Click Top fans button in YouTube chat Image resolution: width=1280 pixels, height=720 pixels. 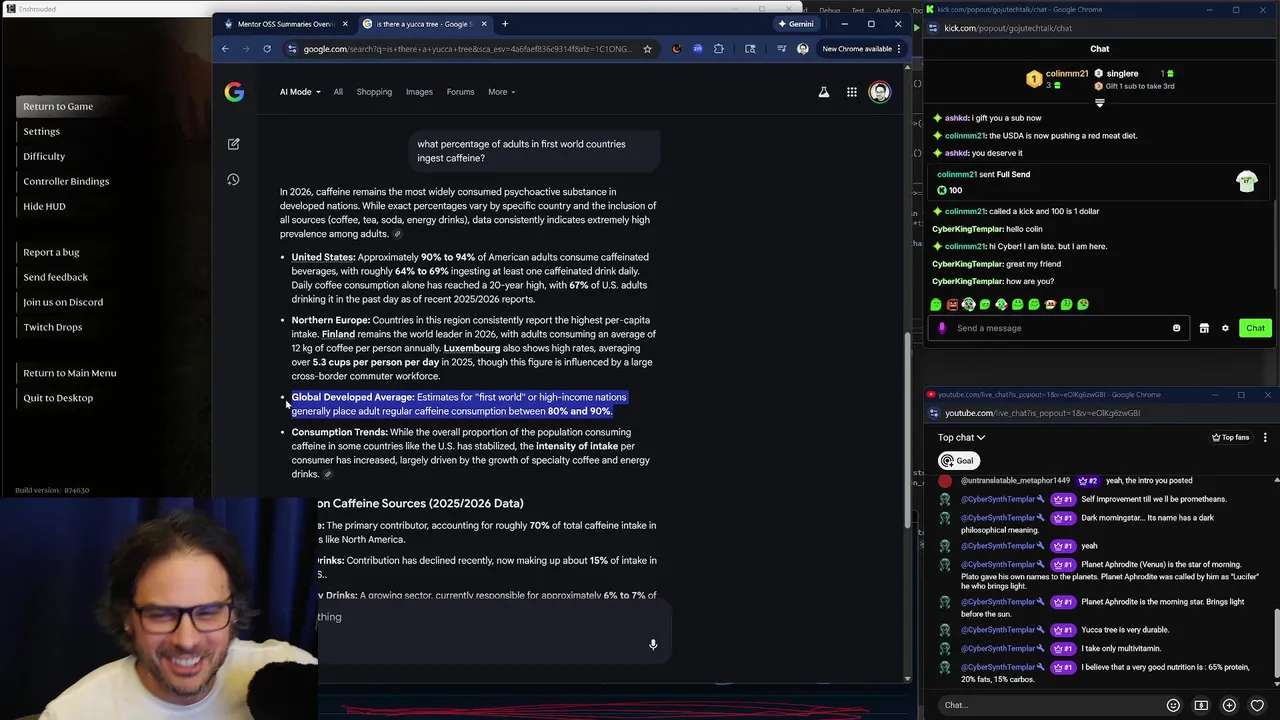(x=1230, y=437)
